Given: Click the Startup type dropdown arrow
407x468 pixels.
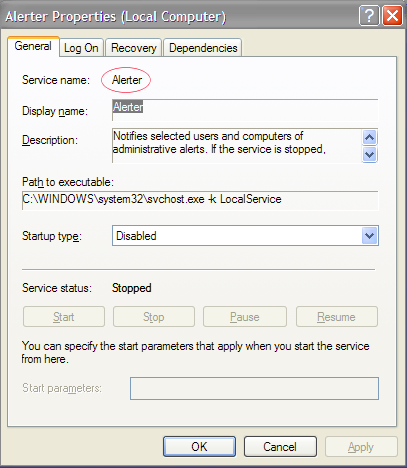Looking at the screenshot, I should 369,236.
